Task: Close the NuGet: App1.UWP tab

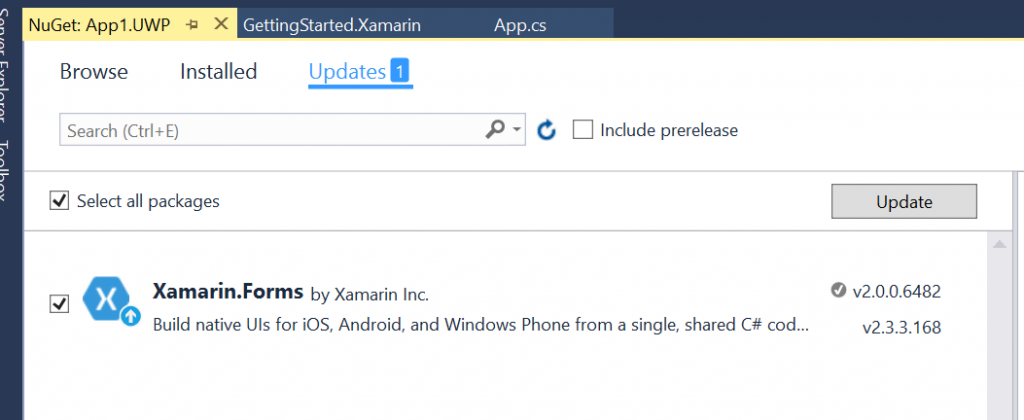Action: (x=221, y=24)
